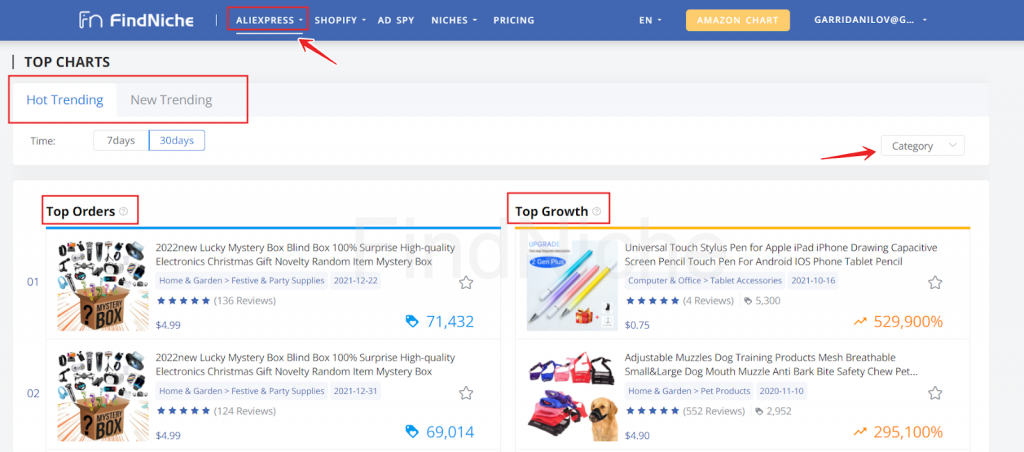Expand the AliExpress menu

click(x=270, y=20)
